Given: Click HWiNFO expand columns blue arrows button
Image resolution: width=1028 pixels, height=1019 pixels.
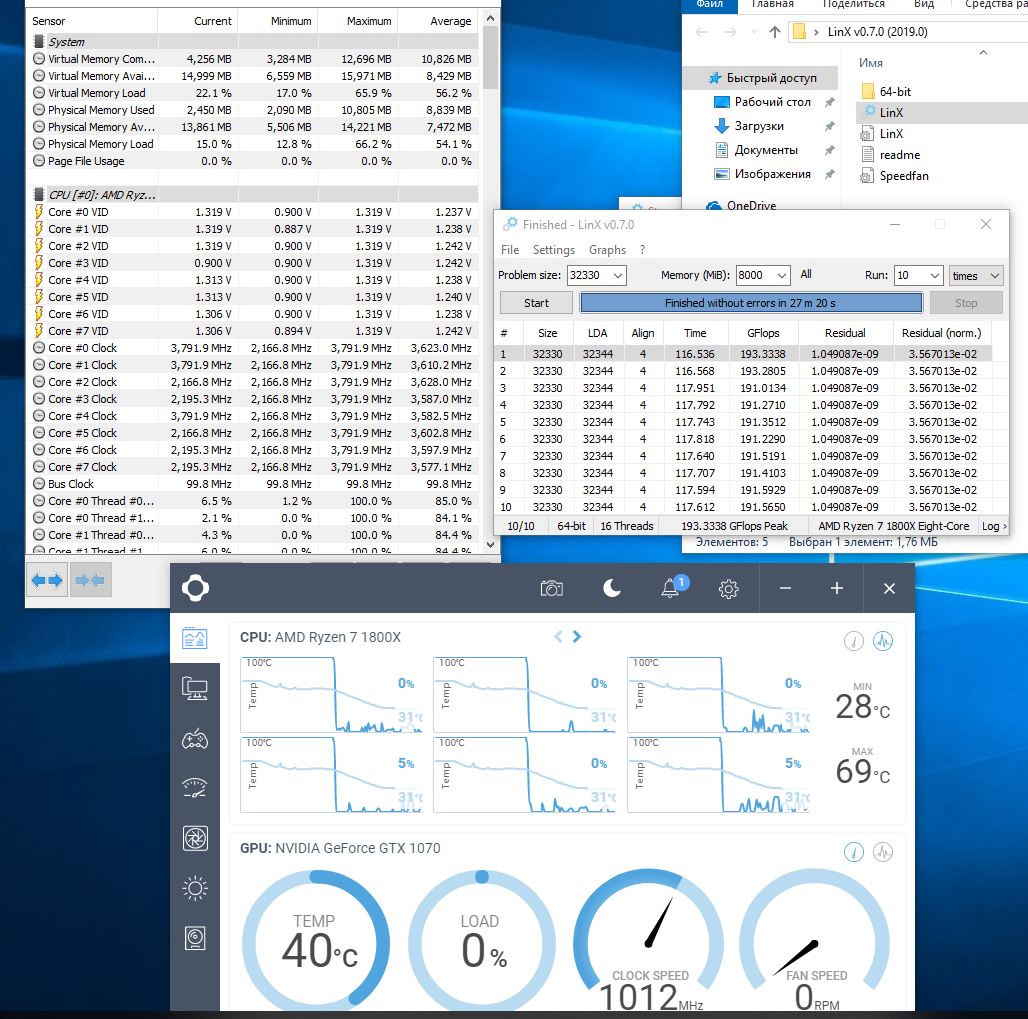Looking at the screenshot, I should 47,580.
